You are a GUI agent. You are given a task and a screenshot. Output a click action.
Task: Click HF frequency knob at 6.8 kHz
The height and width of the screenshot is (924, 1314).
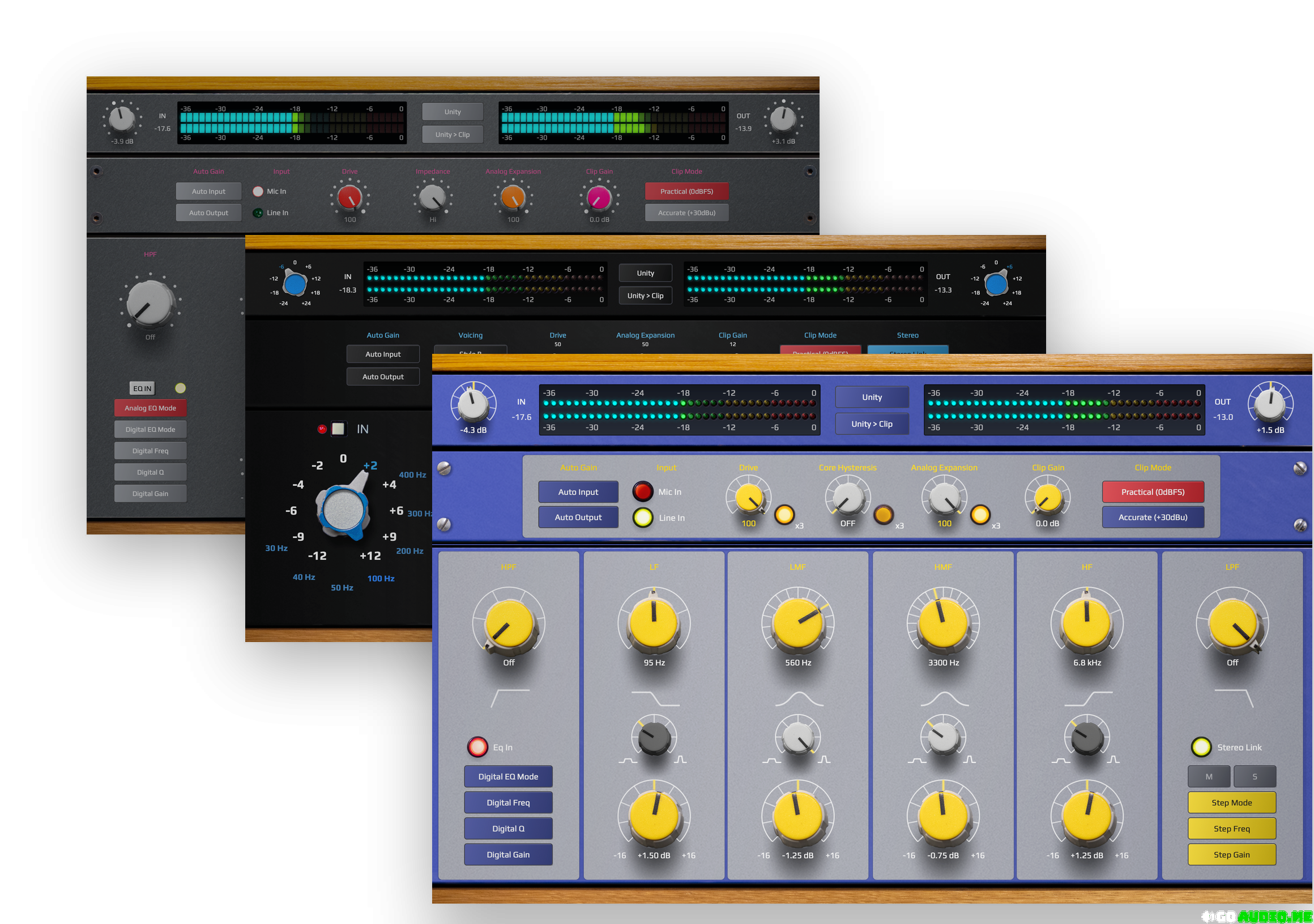point(1087,624)
